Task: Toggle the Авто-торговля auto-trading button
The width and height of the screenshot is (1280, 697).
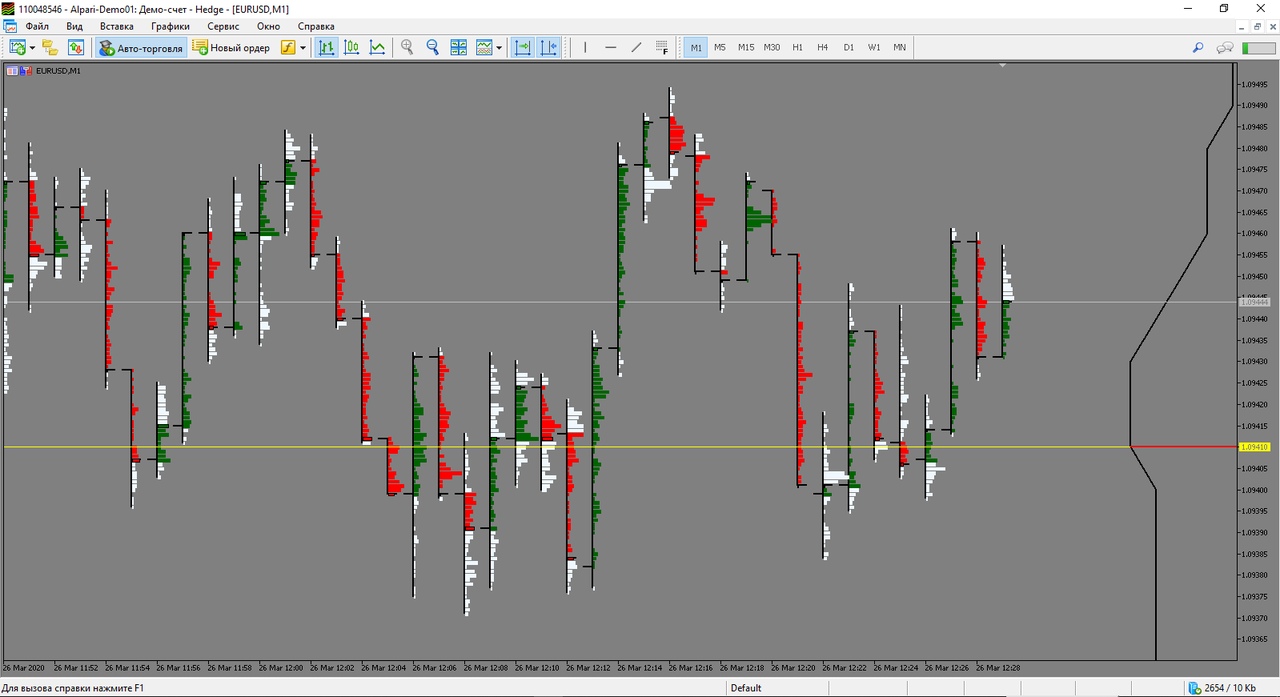Action: click(141, 47)
